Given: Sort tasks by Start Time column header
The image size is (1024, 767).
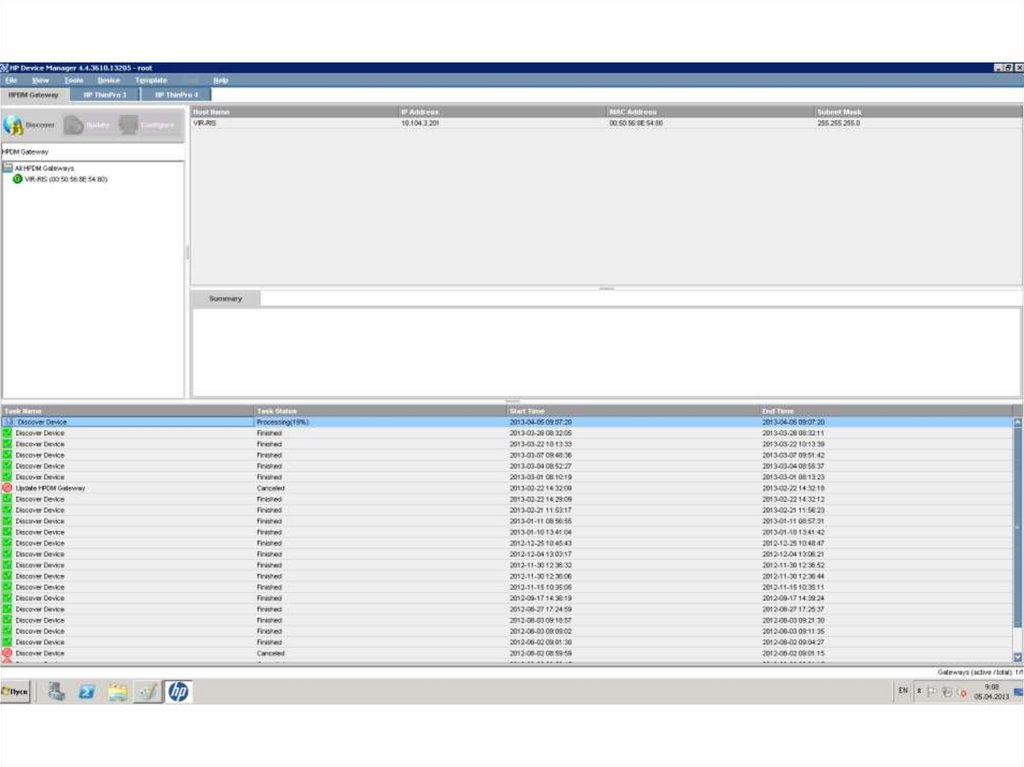Looking at the screenshot, I should point(633,411).
